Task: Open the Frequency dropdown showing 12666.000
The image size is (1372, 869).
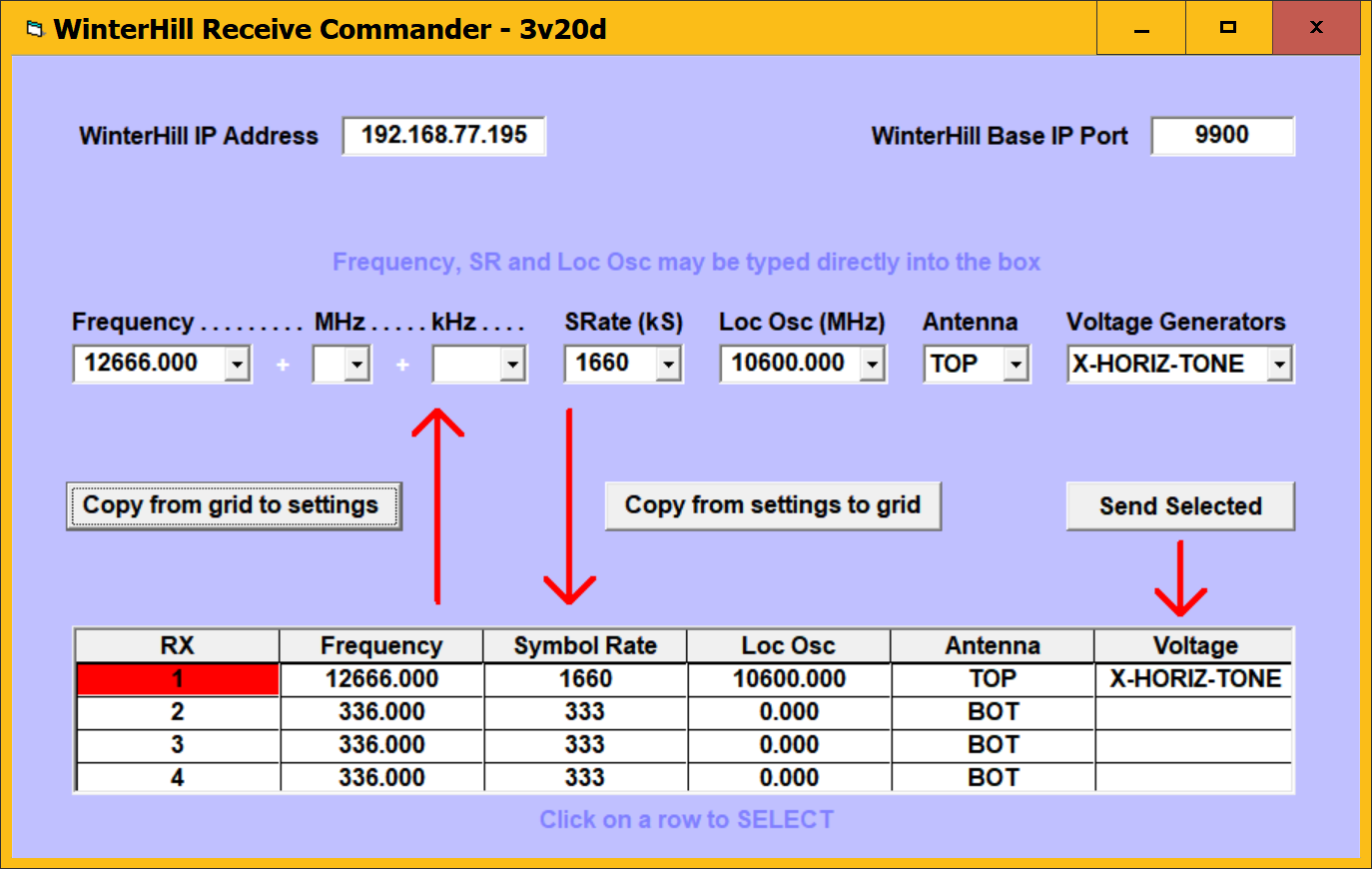Action: 237,365
